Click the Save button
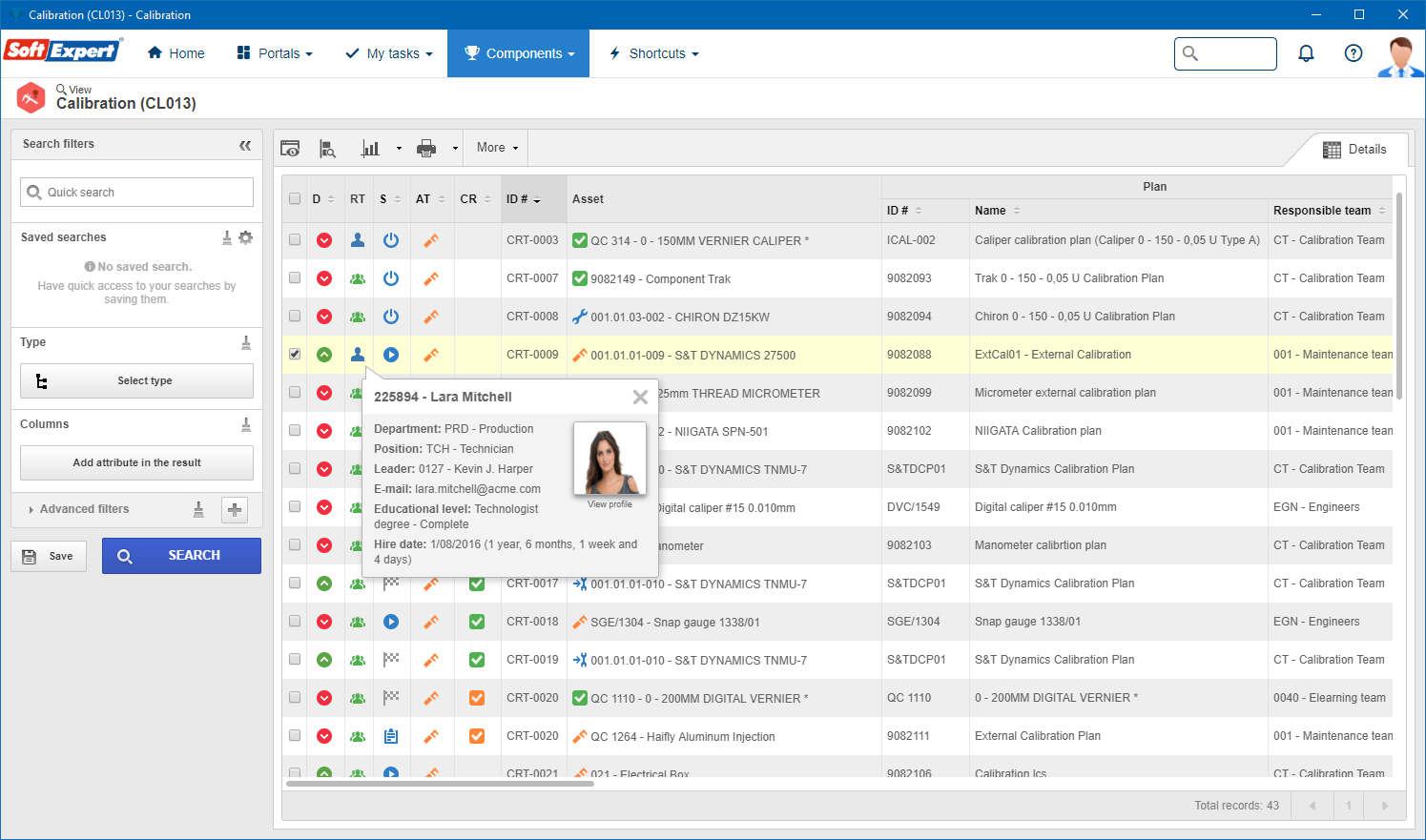The image size is (1426, 840). point(49,556)
